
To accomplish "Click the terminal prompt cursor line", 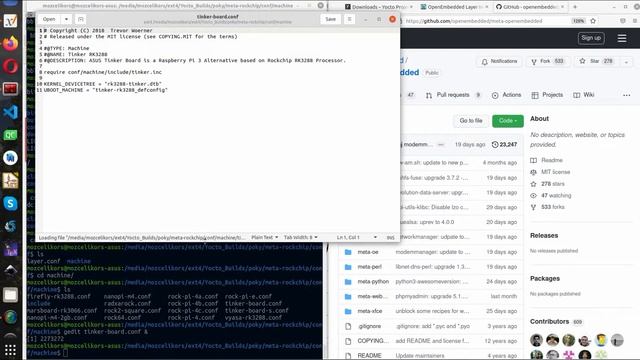I will pos(65,353).
